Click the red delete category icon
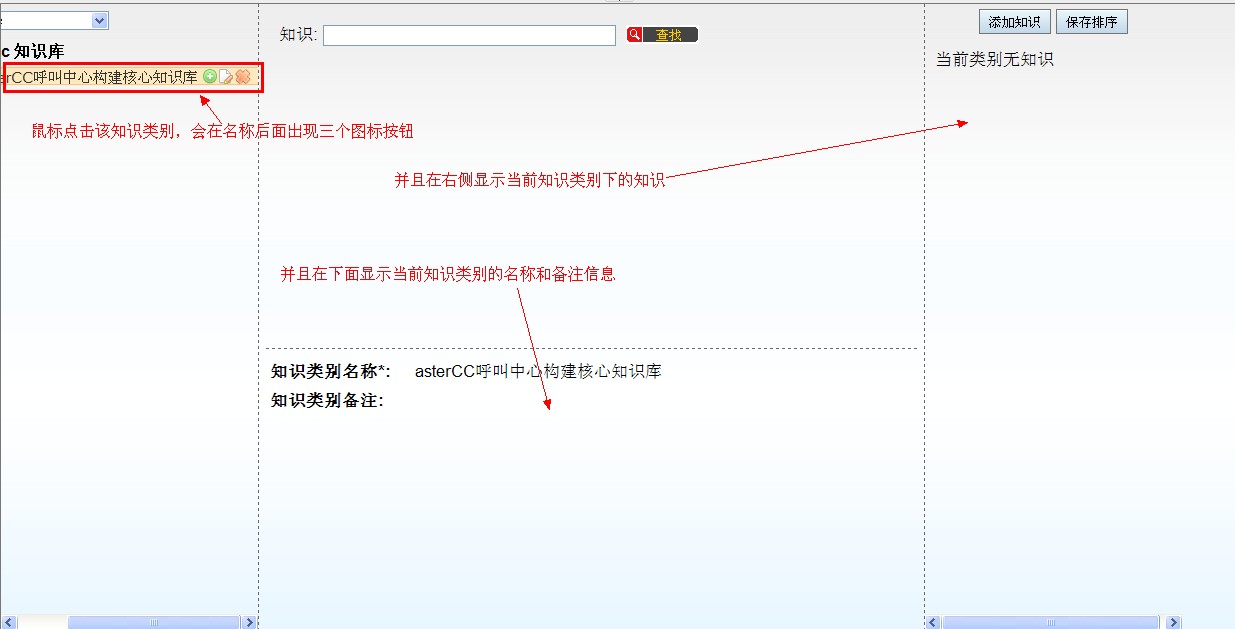Screen dimensions: 1235x629 (242, 77)
